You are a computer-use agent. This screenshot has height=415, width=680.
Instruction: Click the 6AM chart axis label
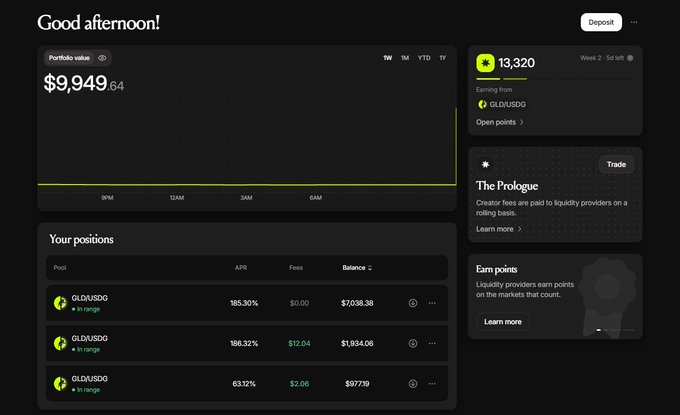coord(316,198)
